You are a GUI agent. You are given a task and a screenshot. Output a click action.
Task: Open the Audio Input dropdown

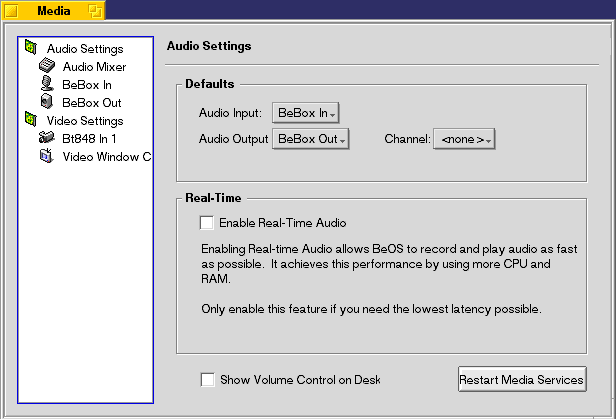point(306,113)
